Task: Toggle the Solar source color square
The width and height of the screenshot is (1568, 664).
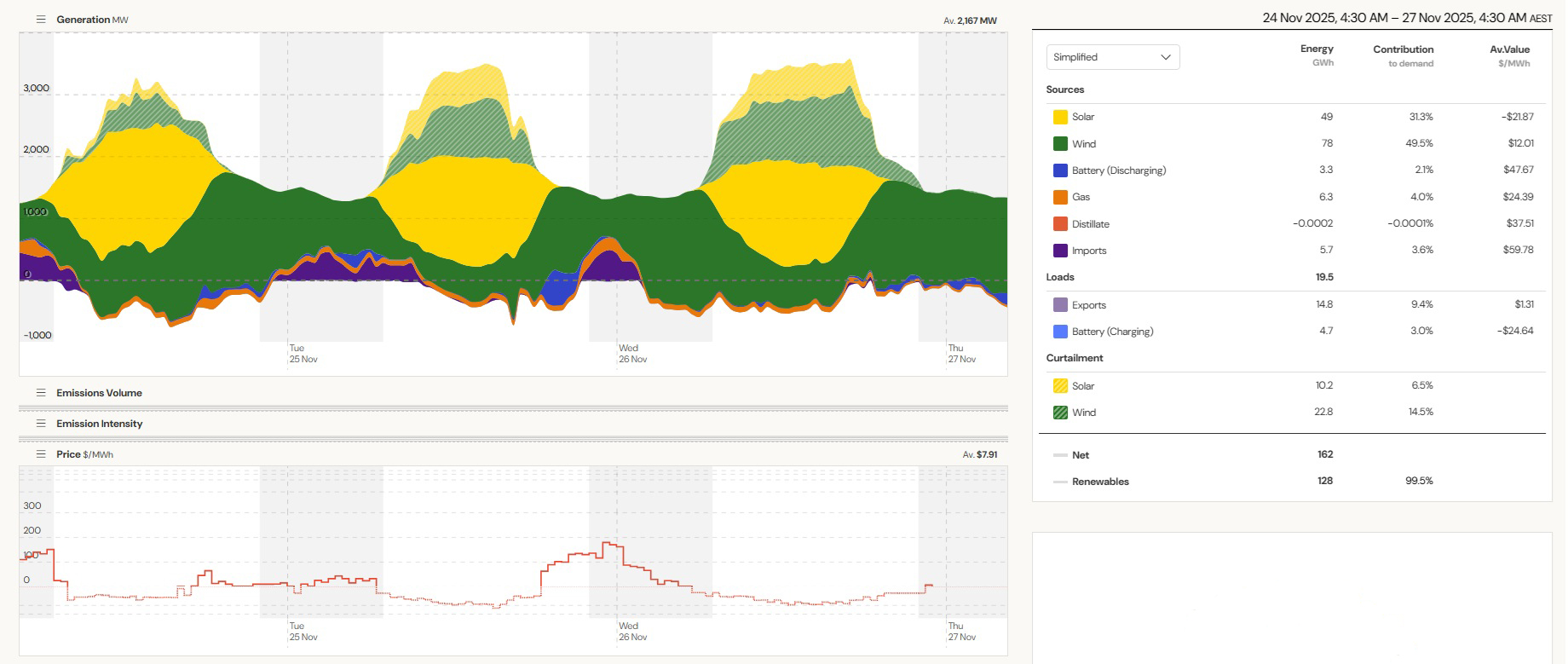Action: point(1060,117)
